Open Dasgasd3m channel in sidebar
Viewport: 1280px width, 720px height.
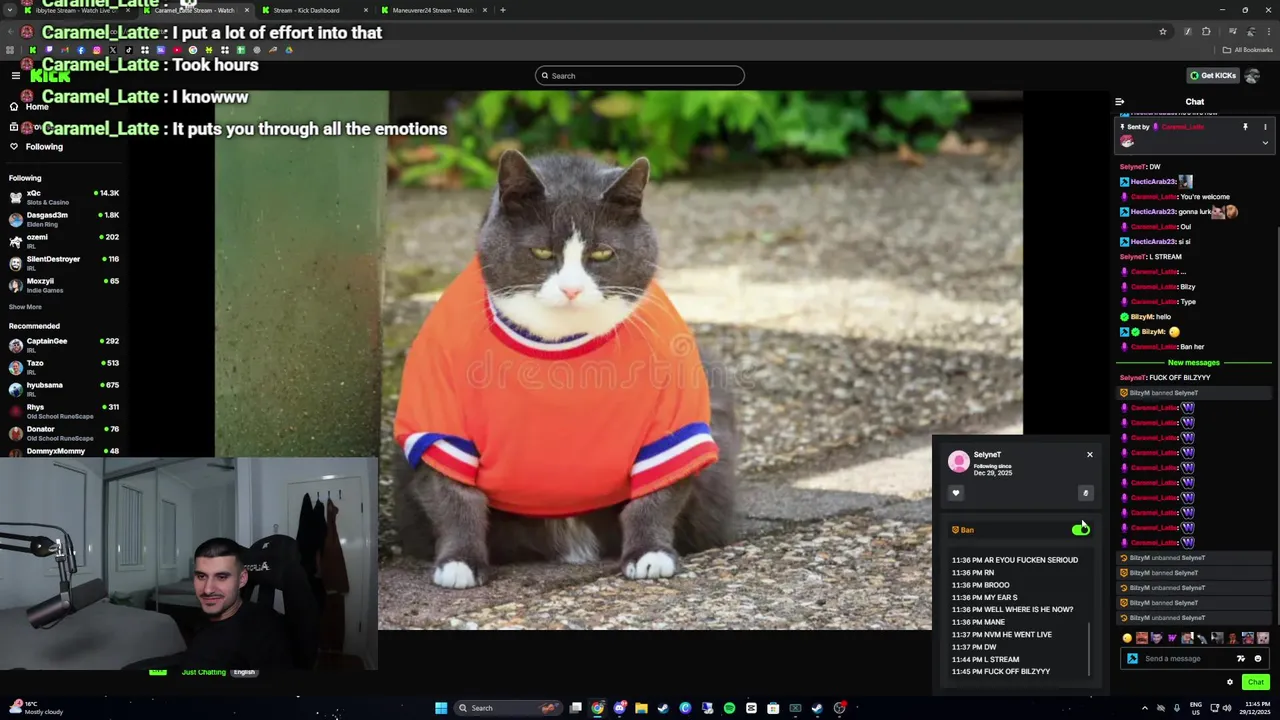coord(64,219)
